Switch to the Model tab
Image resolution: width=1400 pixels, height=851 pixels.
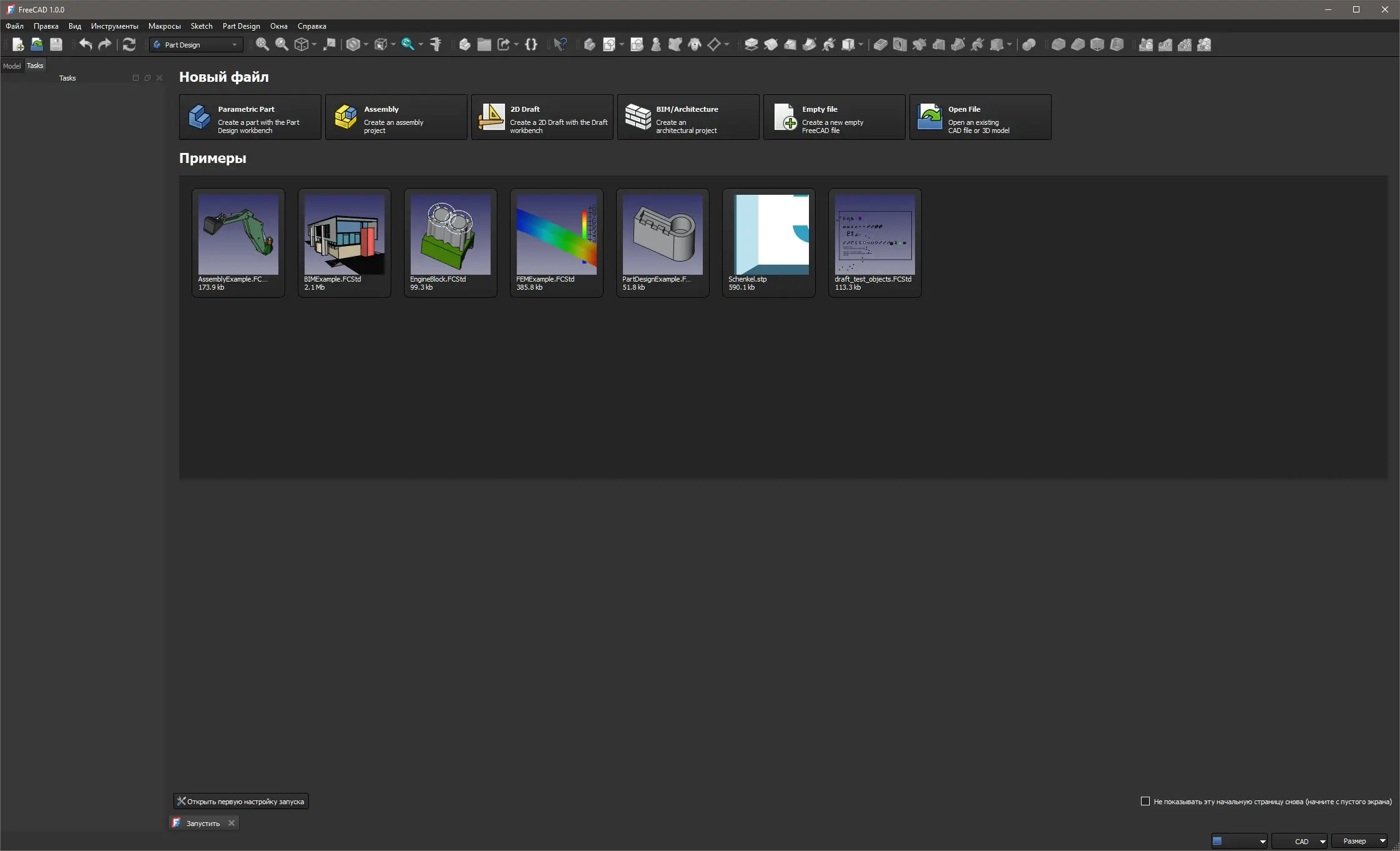(x=12, y=66)
